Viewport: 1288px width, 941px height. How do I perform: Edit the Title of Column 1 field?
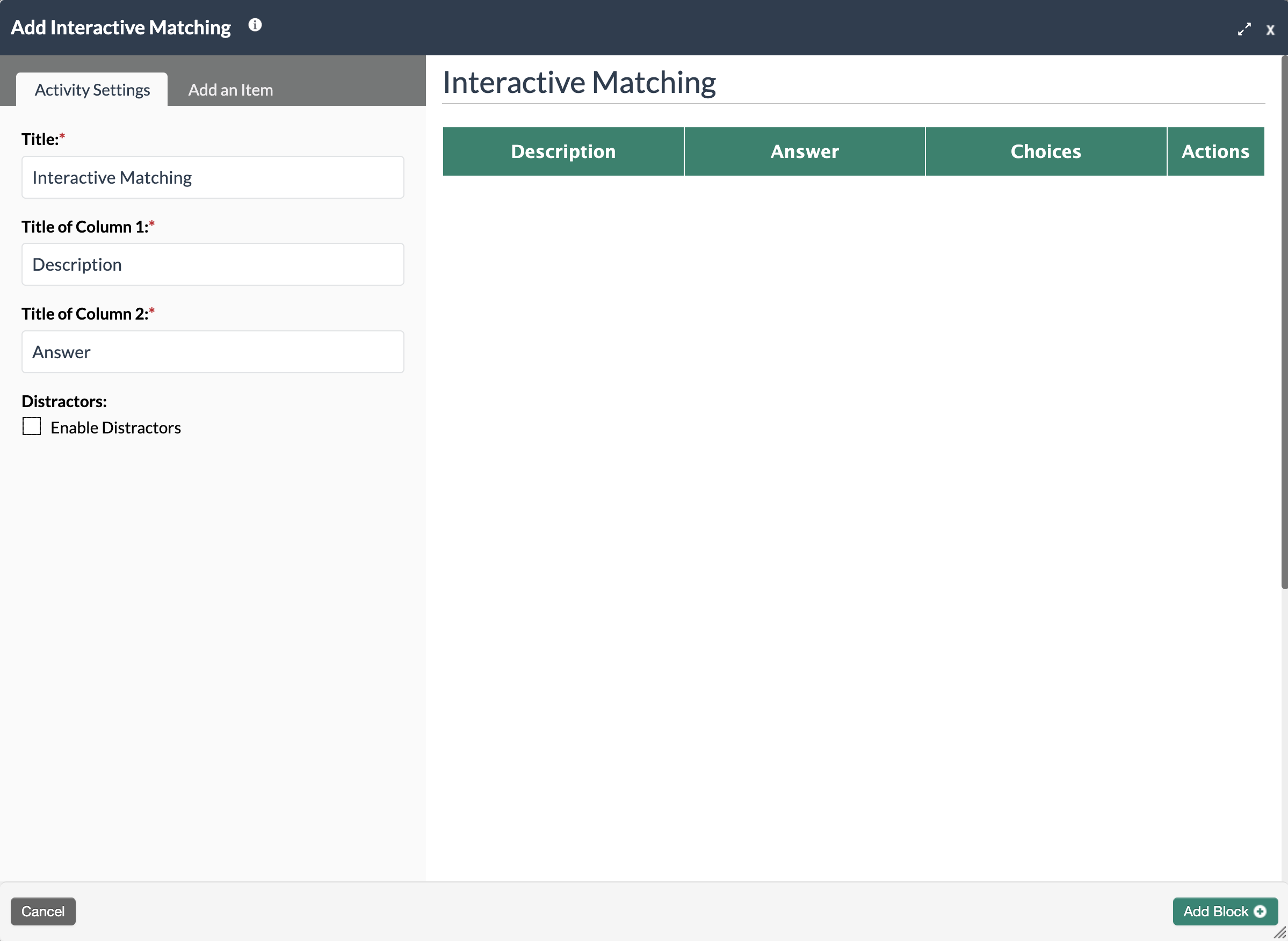(213, 265)
